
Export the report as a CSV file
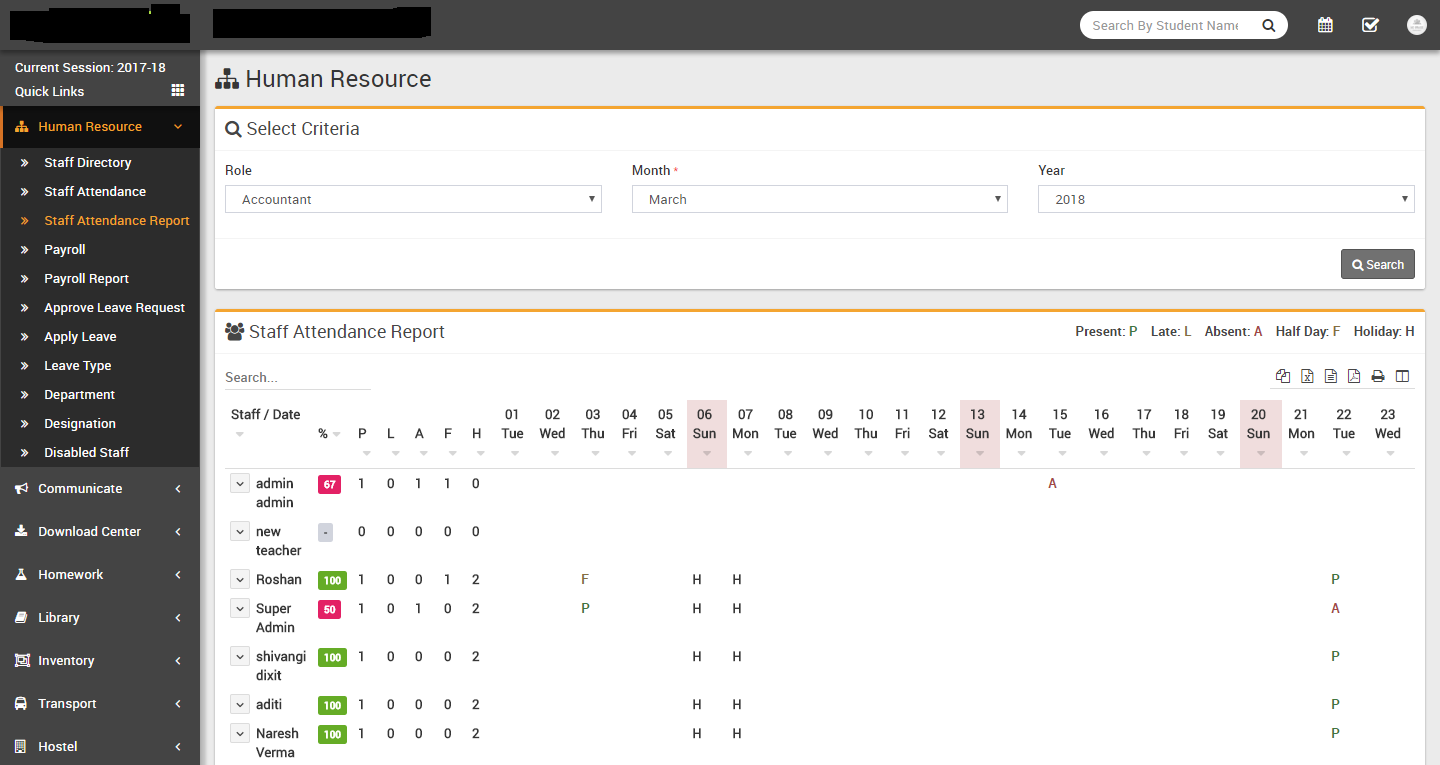point(1331,376)
